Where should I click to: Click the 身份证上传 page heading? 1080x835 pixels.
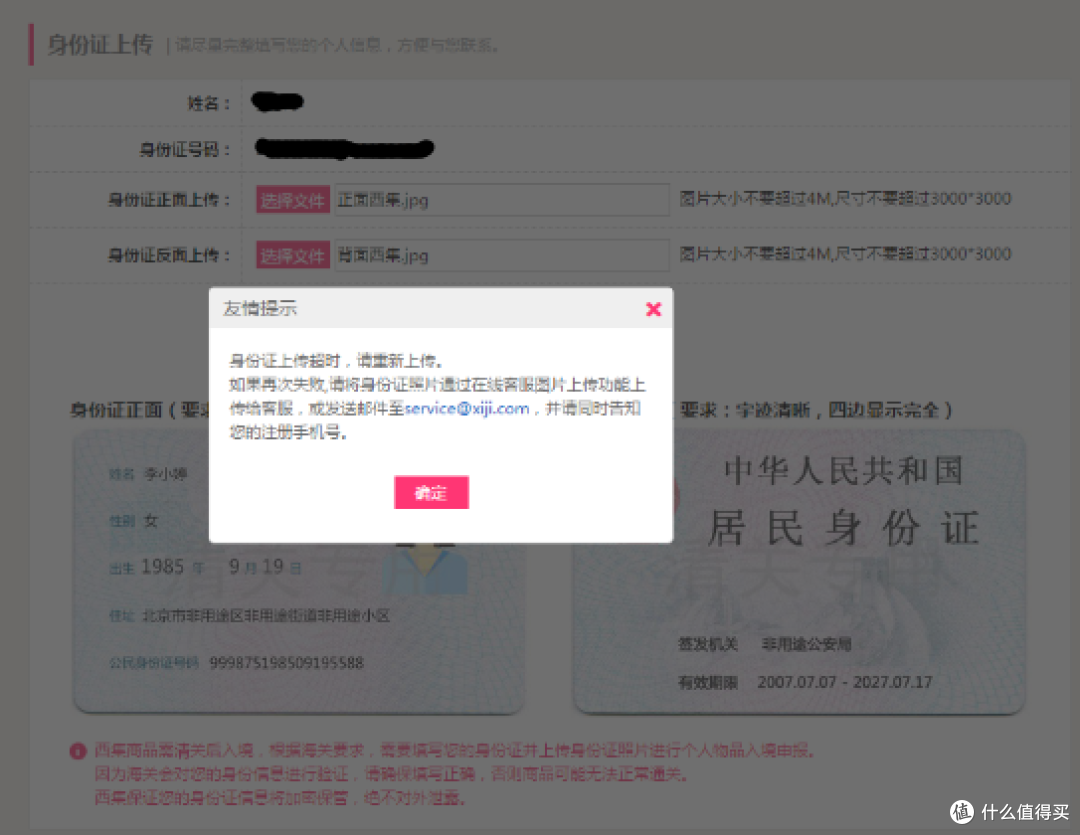101,45
